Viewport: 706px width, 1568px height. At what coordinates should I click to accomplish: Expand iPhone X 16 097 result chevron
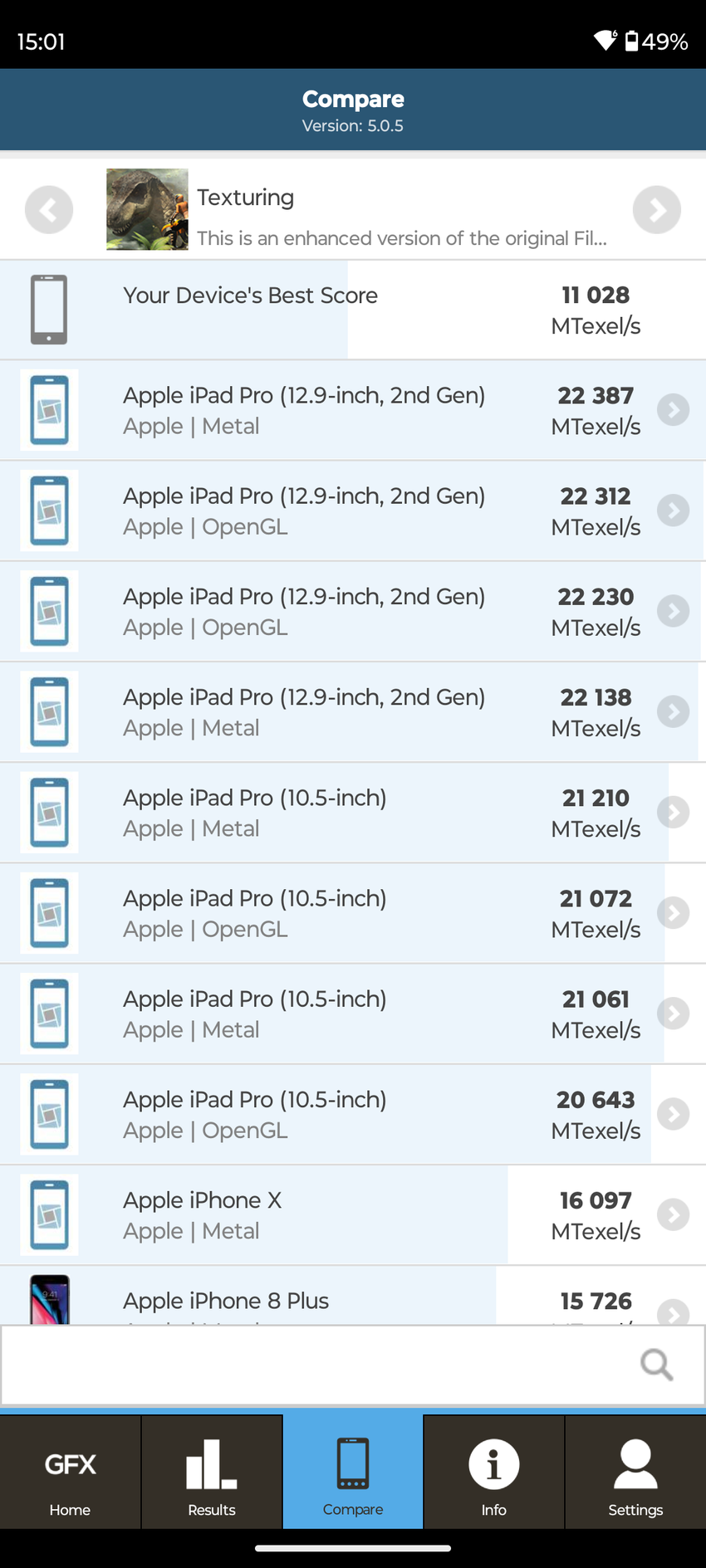[x=673, y=1214]
